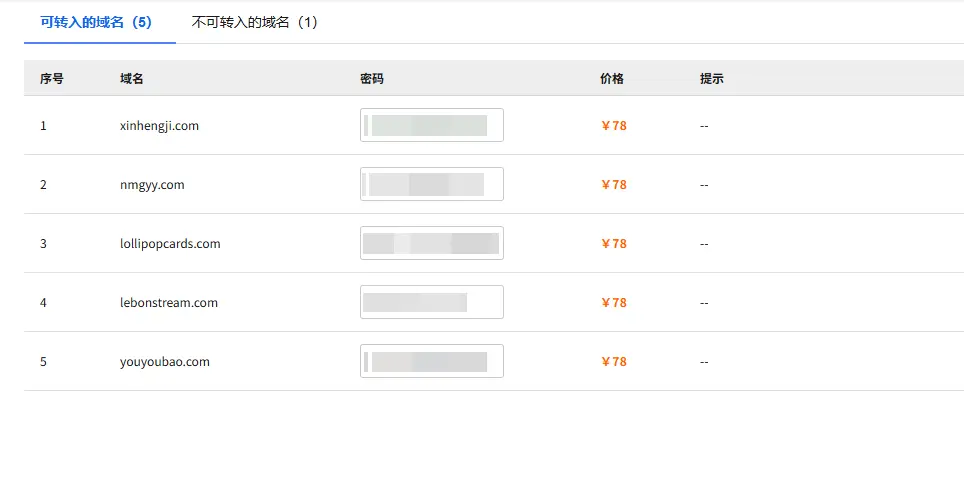
Task: Click the password field for xinhengji.com
Action: [x=432, y=125]
